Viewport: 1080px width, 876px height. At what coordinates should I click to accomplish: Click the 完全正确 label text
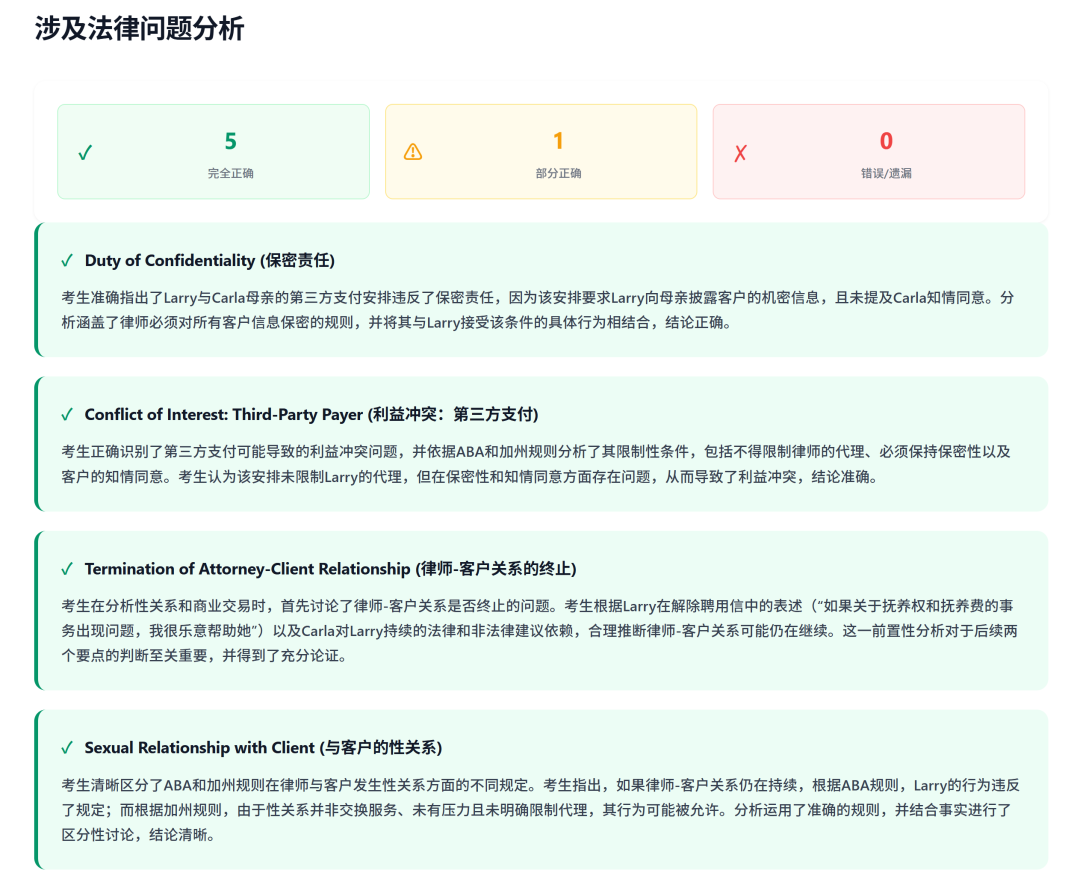(230, 173)
